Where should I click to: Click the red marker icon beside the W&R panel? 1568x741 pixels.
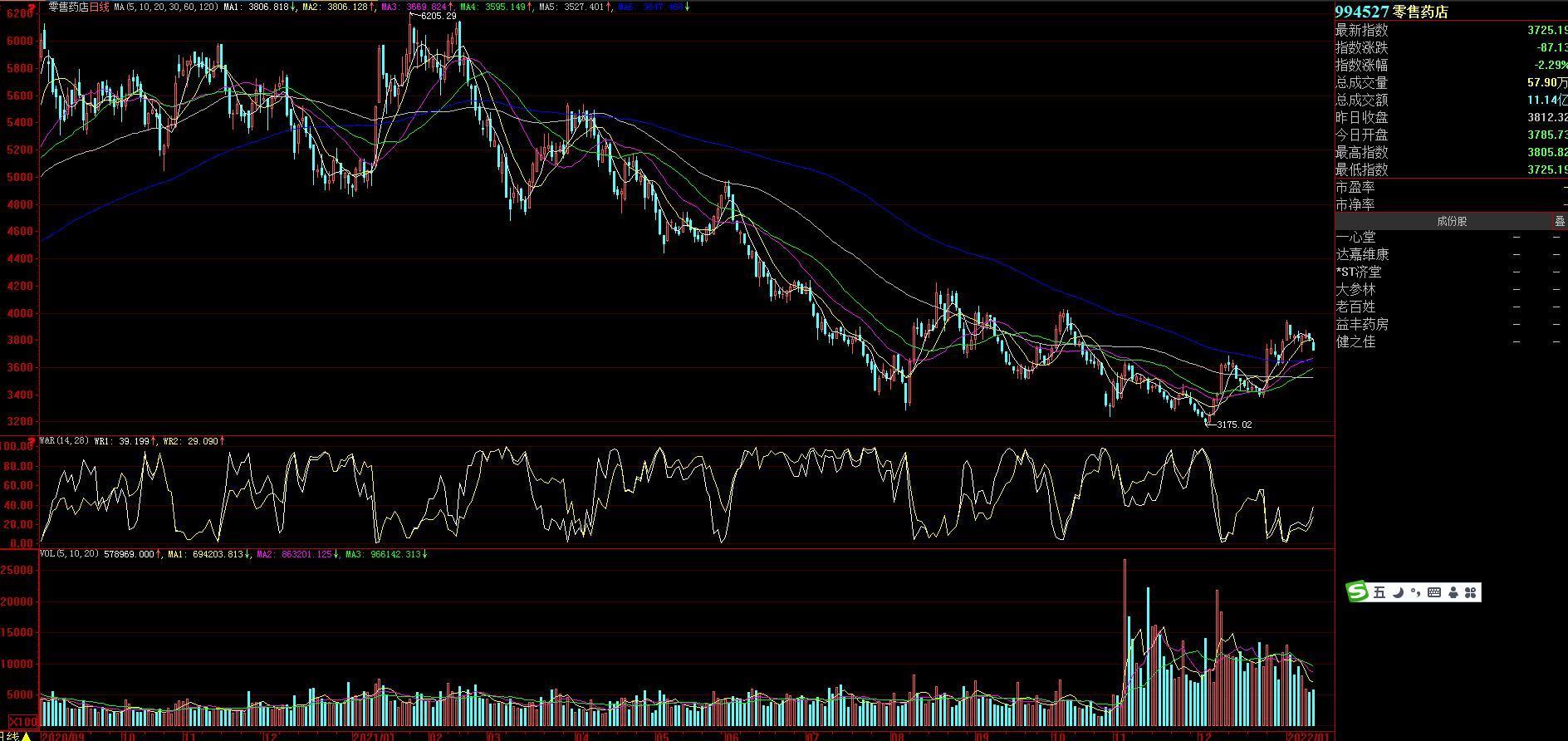[x=32, y=441]
